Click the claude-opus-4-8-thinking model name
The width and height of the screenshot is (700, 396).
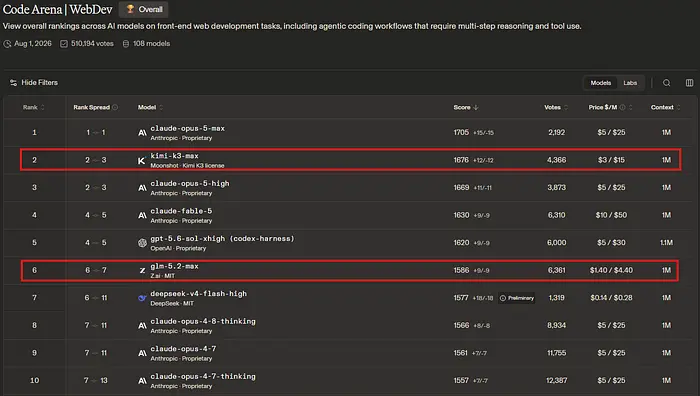coord(203,321)
